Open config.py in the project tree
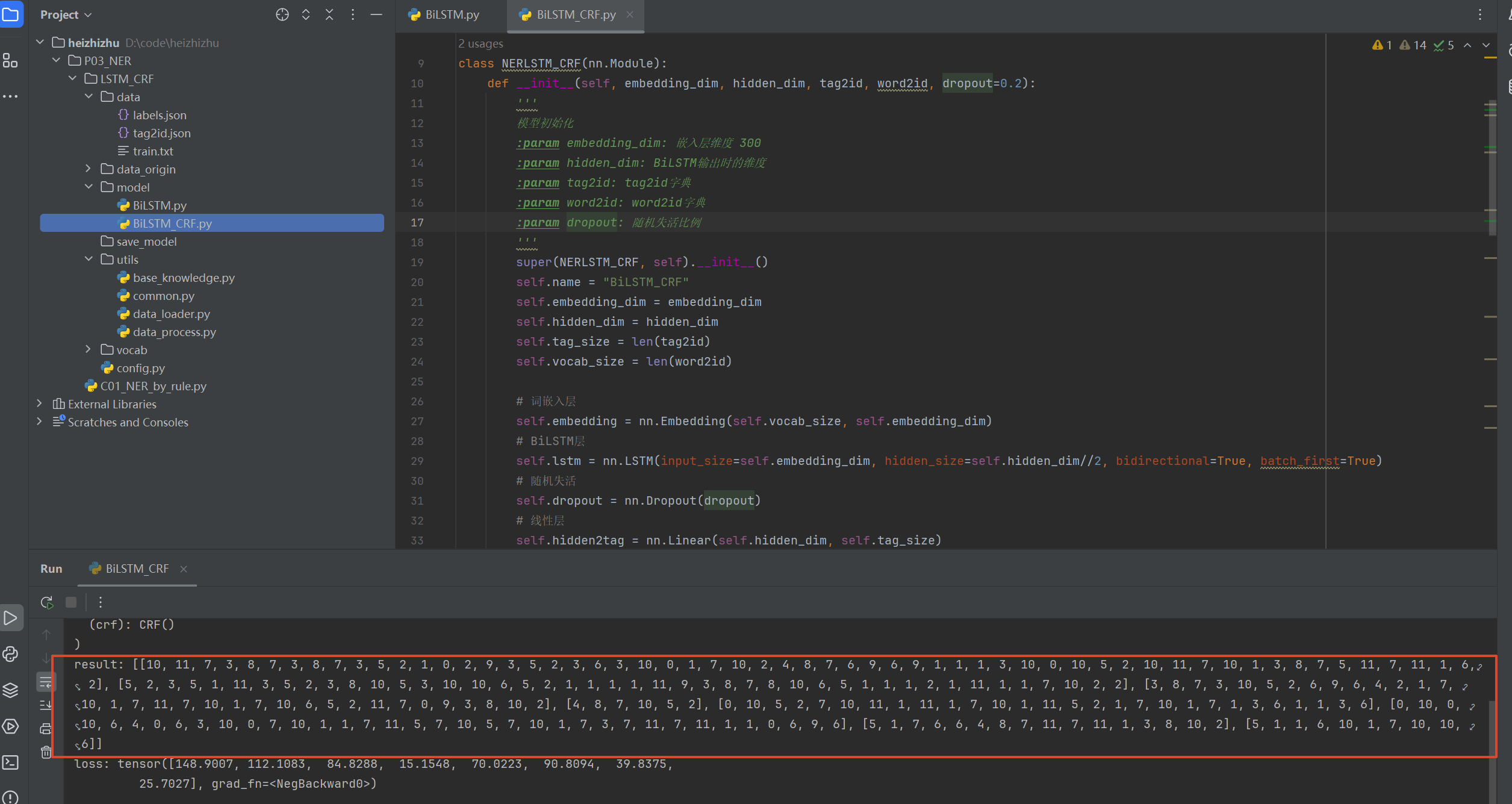Viewport: 1512px width, 804px height. pos(140,368)
